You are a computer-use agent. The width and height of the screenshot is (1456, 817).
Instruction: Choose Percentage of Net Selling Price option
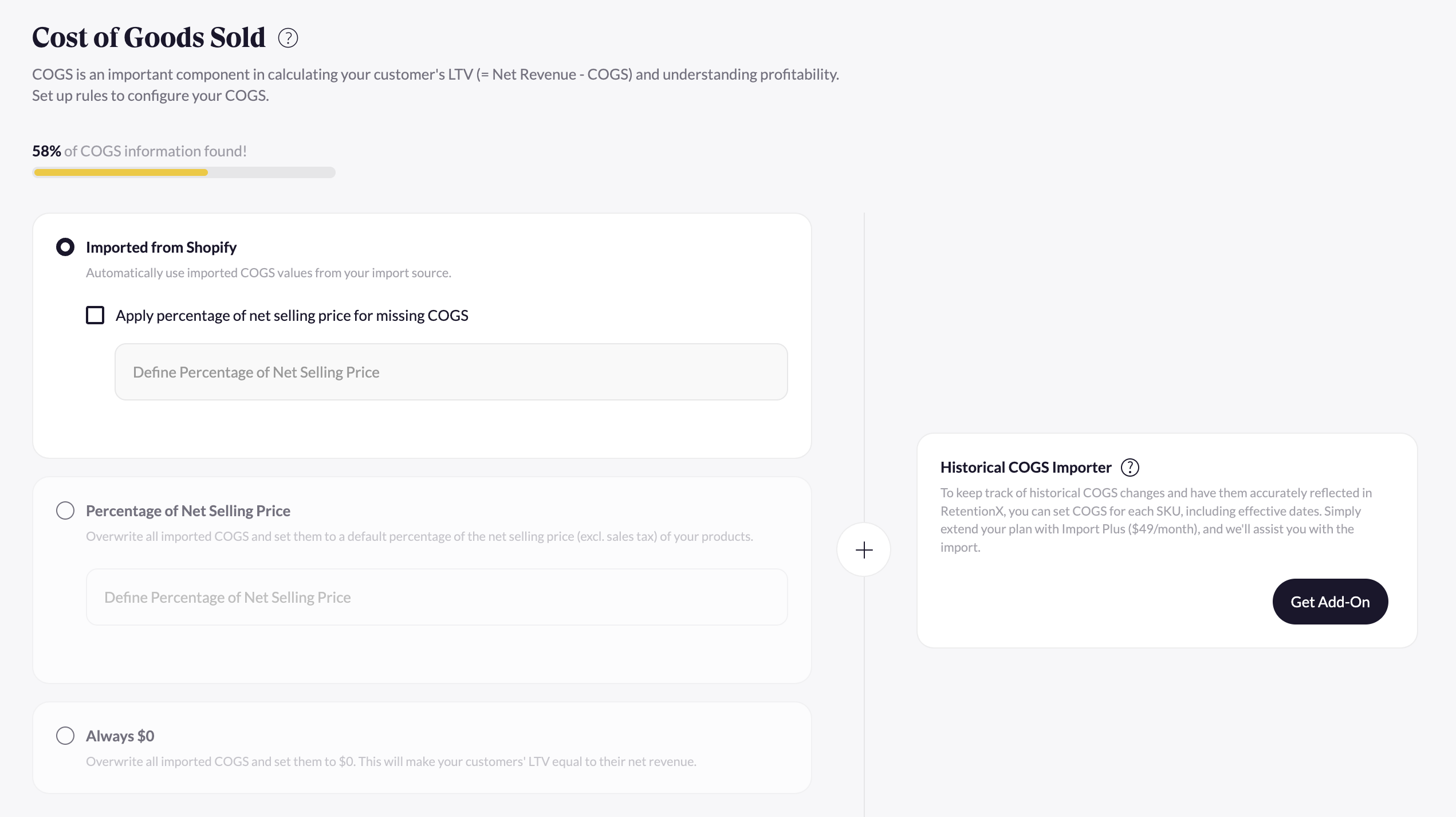[x=65, y=510]
